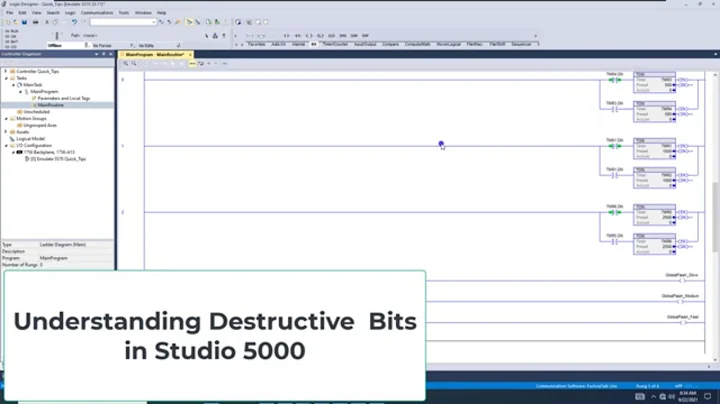The width and height of the screenshot is (720, 404).
Task: Insert an Output Unlatch (OTU) coil
Action: click(x=332, y=35)
